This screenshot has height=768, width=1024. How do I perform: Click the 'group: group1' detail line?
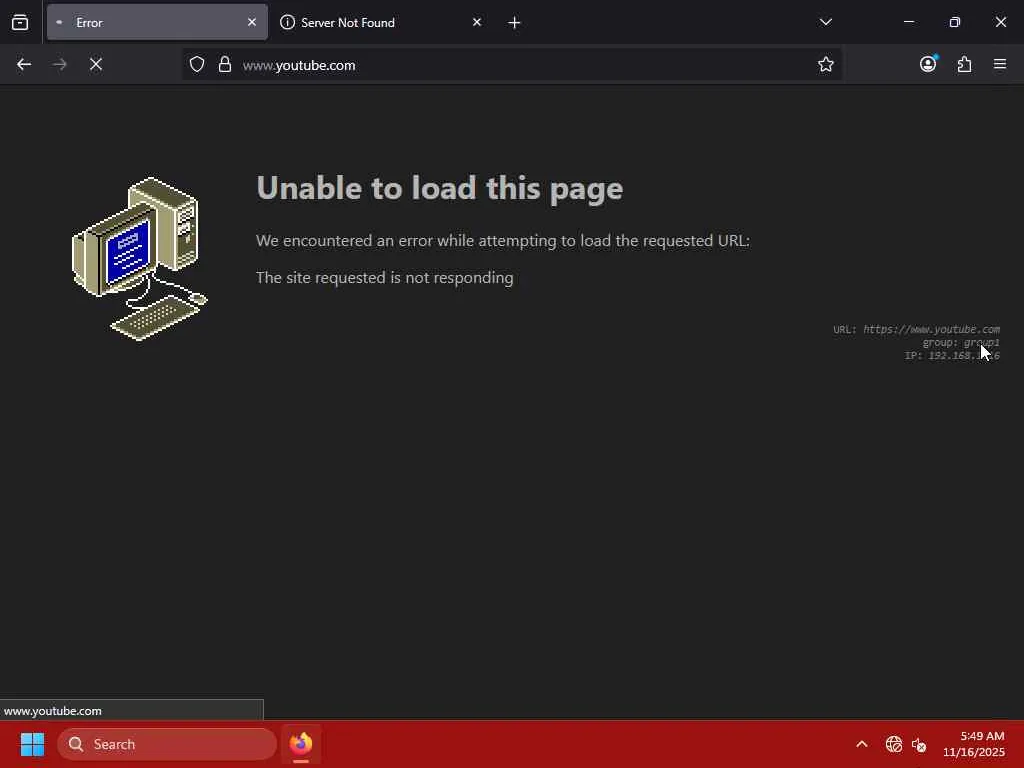tap(961, 342)
